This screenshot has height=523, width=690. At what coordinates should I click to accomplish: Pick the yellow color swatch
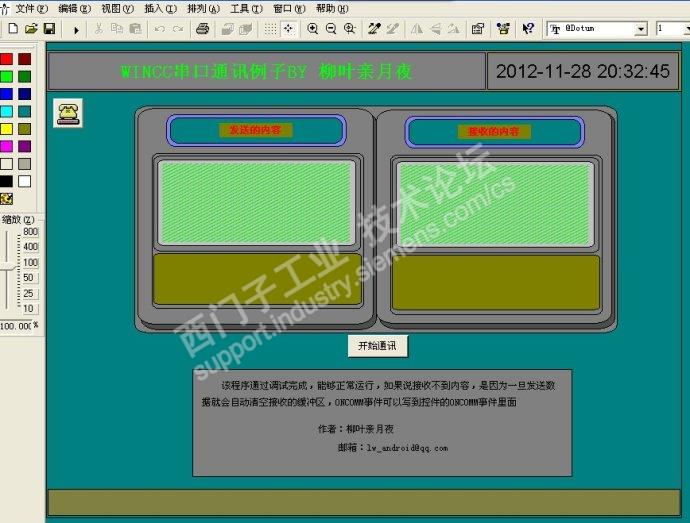click(x=6, y=129)
